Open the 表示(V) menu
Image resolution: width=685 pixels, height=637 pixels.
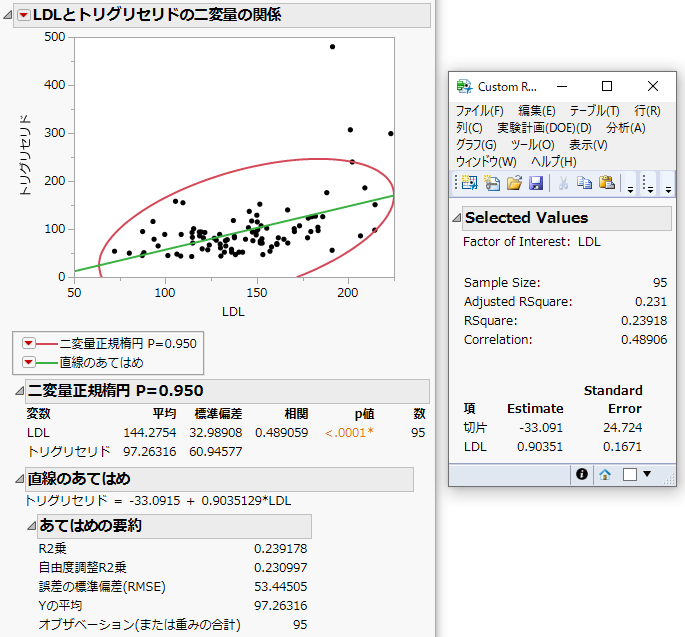(588, 145)
